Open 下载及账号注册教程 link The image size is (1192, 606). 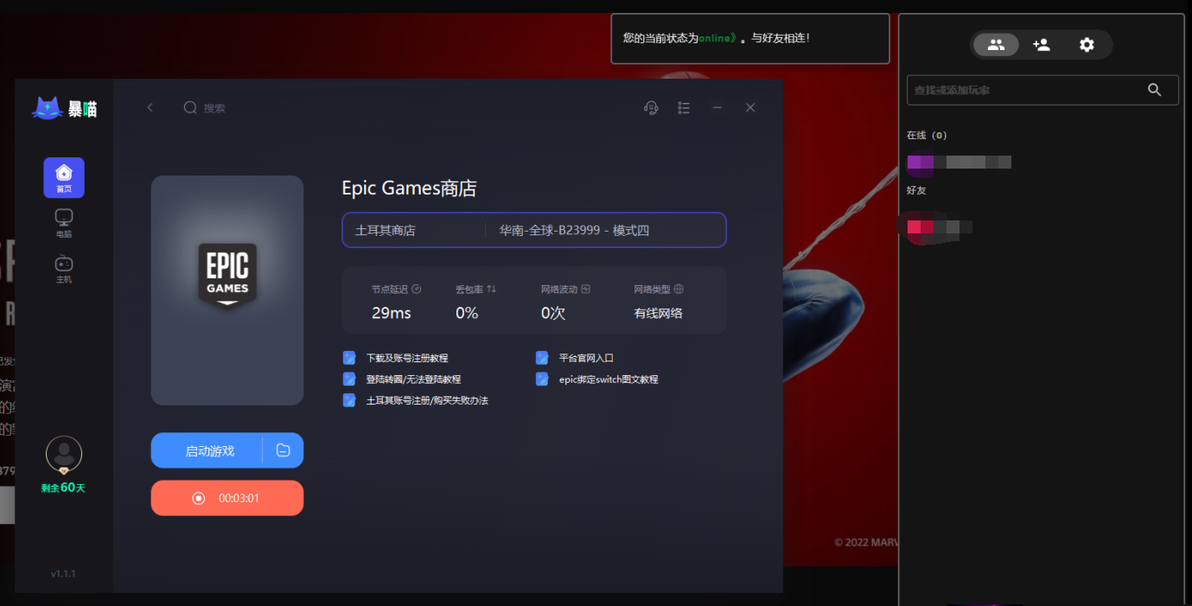pyautogui.click(x=407, y=358)
